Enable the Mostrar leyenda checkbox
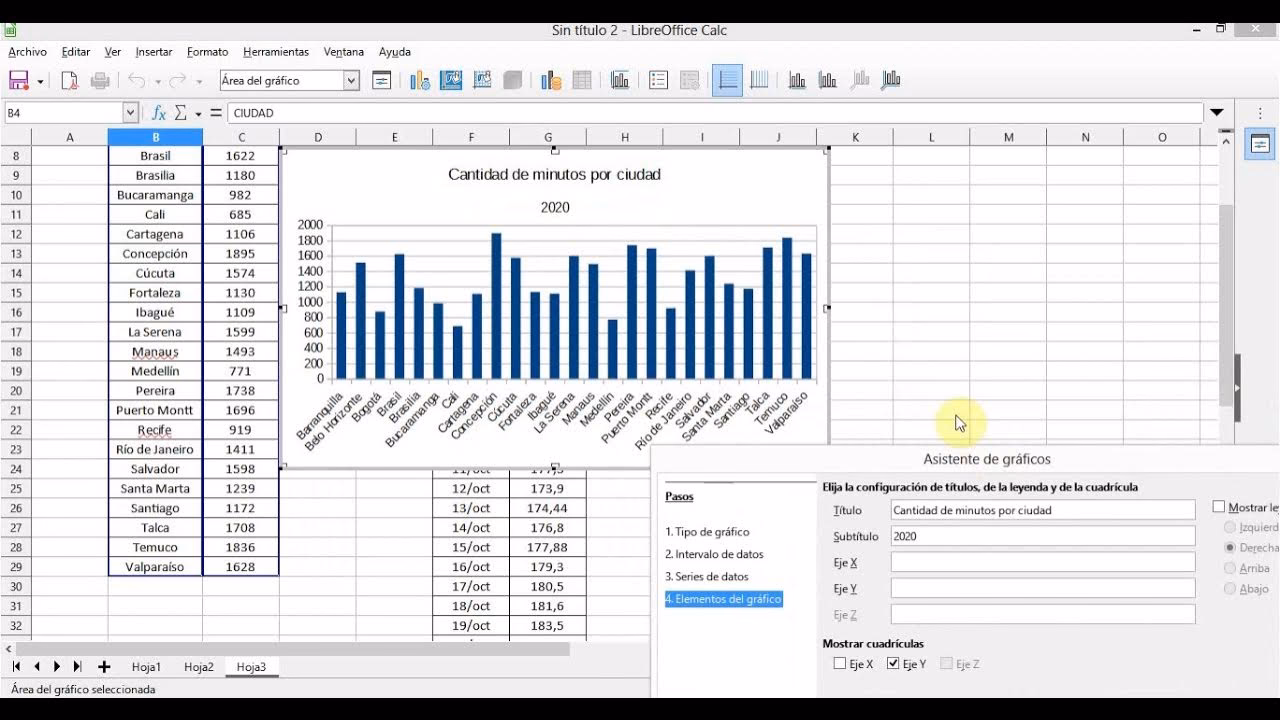The image size is (1280, 720). pos(1218,508)
